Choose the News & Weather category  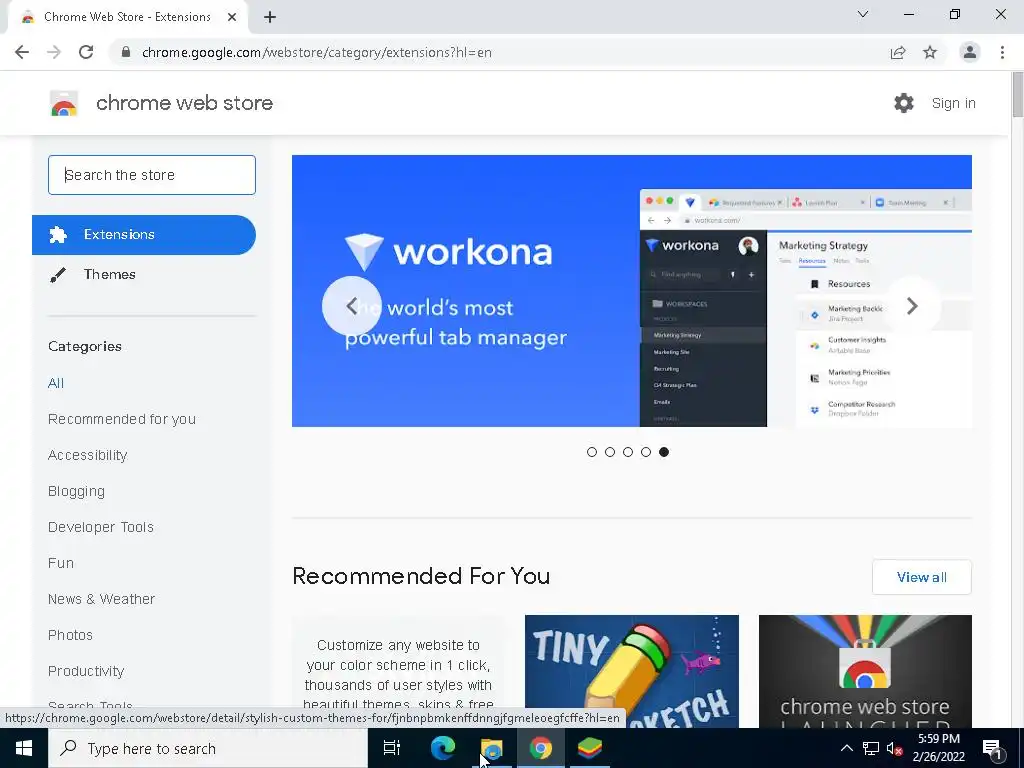point(101,599)
